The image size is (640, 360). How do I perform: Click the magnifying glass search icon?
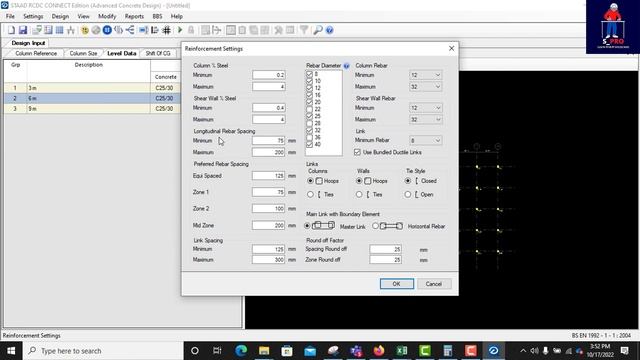(318, 30)
